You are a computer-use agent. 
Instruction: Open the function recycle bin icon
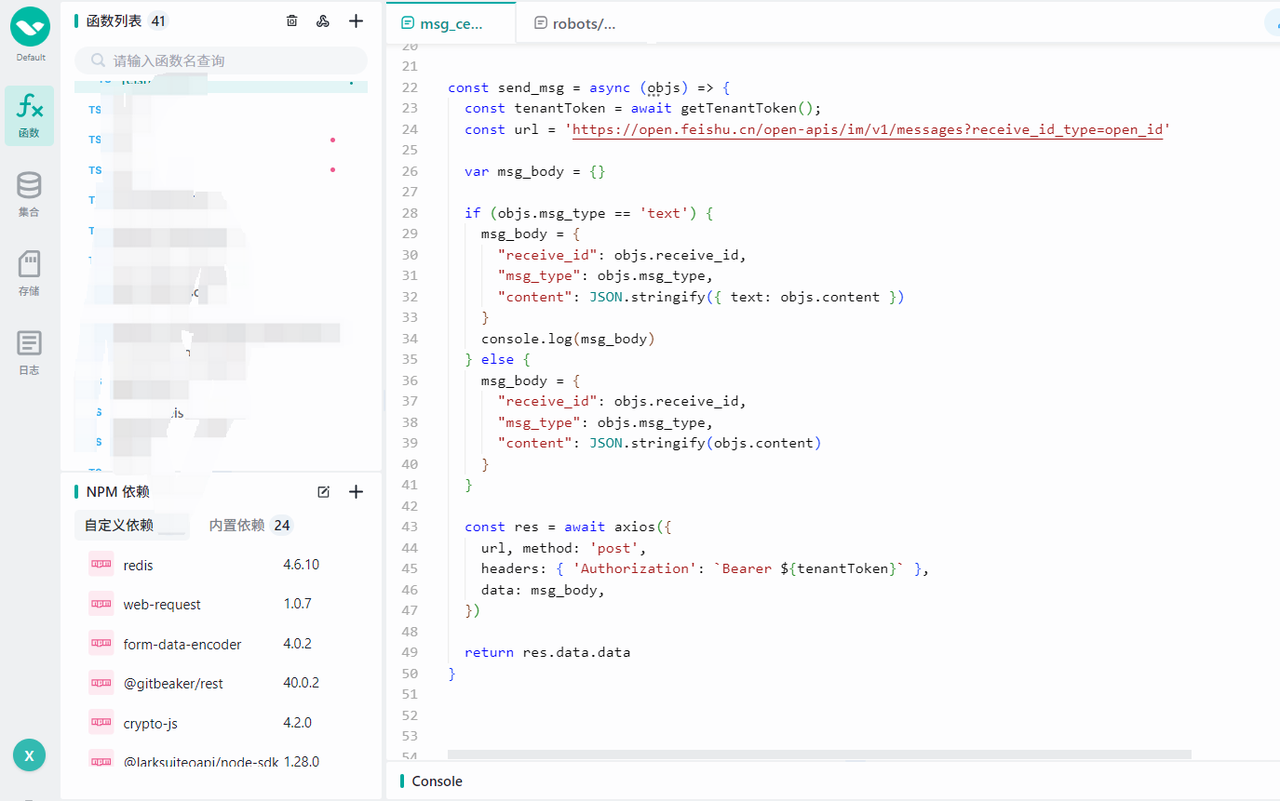[292, 21]
